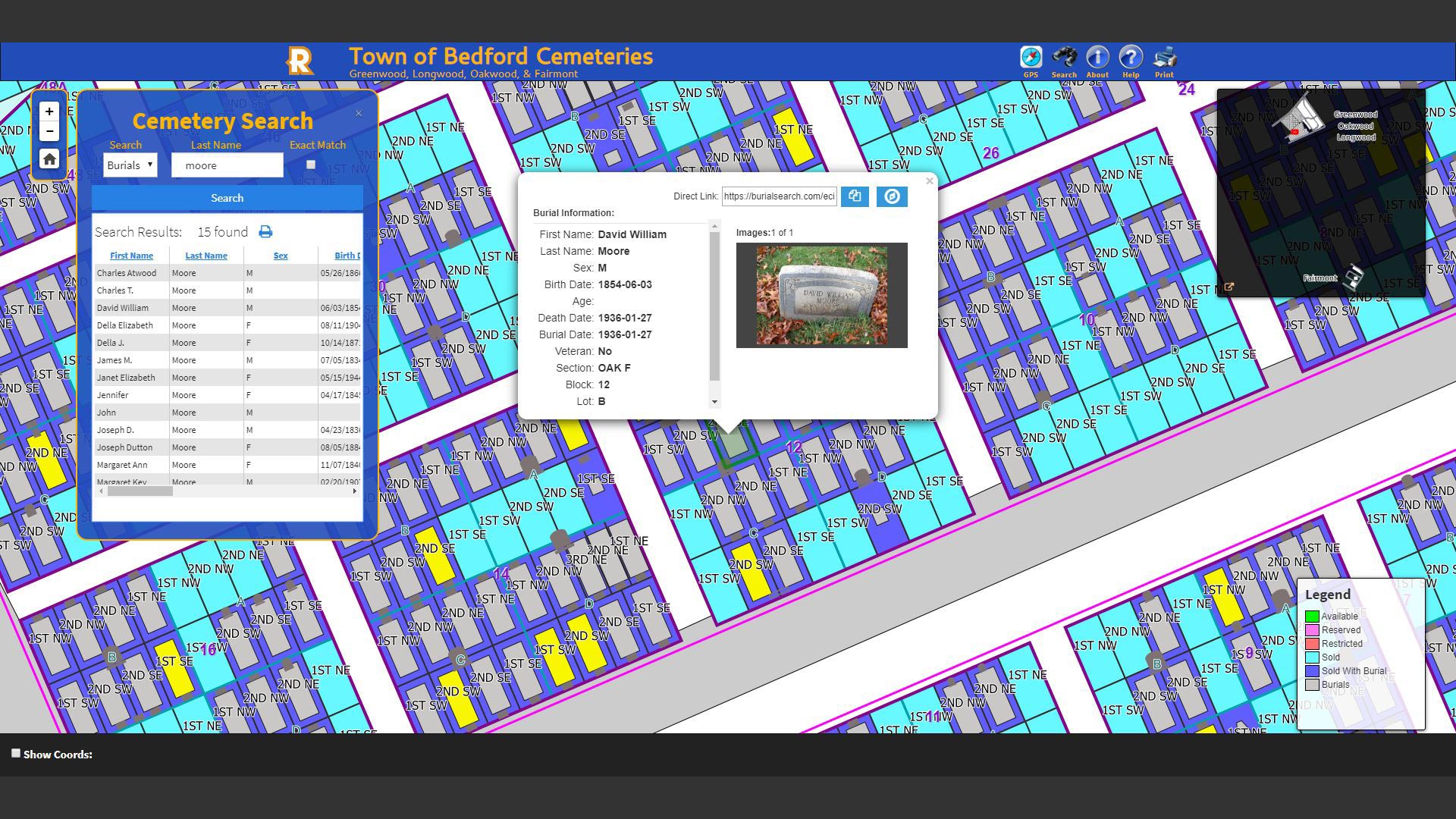The image size is (1456, 819).
Task: Sort results by Last Name column
Action: [x=206, y=256]
